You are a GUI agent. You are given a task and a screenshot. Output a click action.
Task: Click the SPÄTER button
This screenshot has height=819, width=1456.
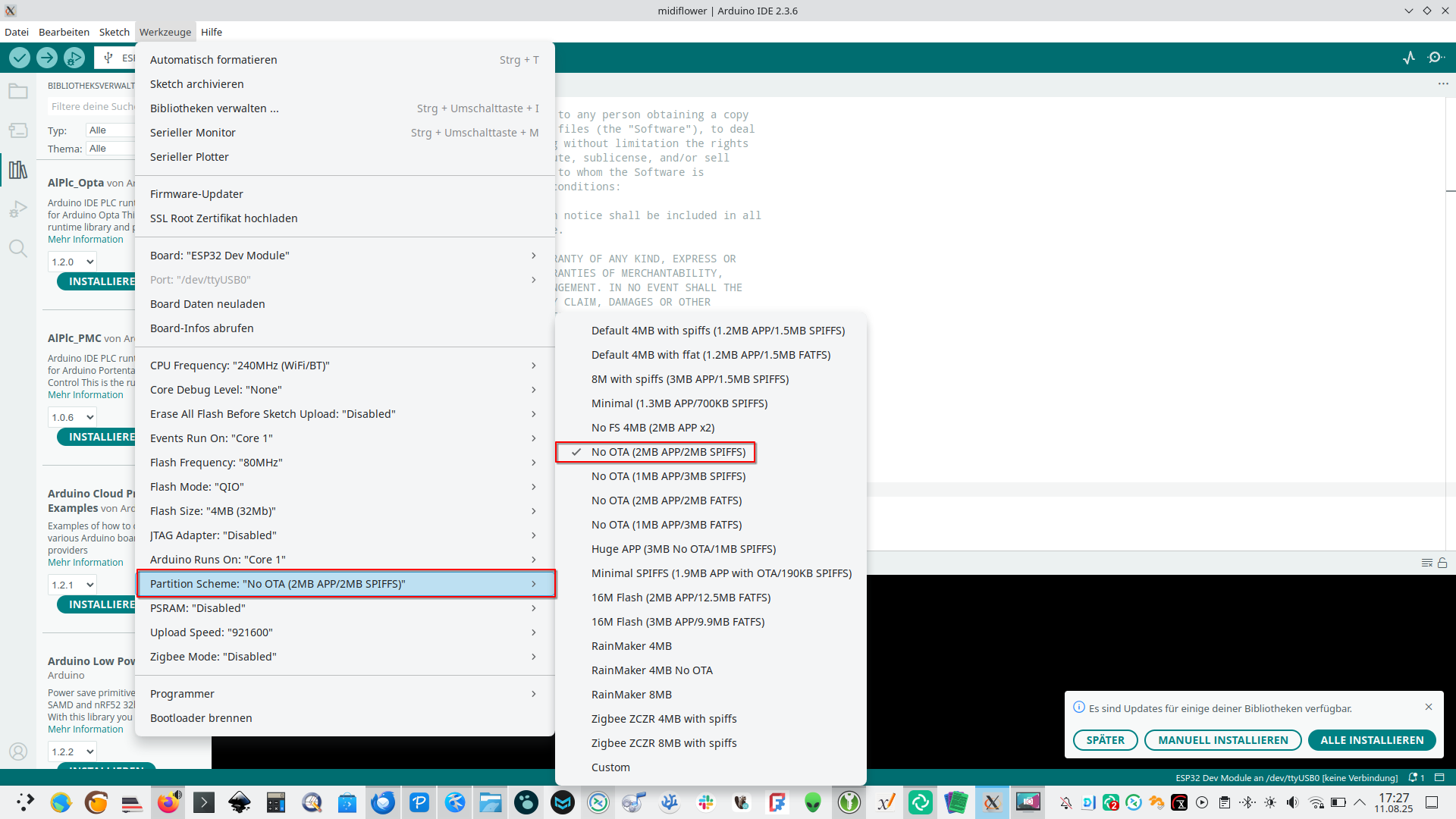[1106, 740]
